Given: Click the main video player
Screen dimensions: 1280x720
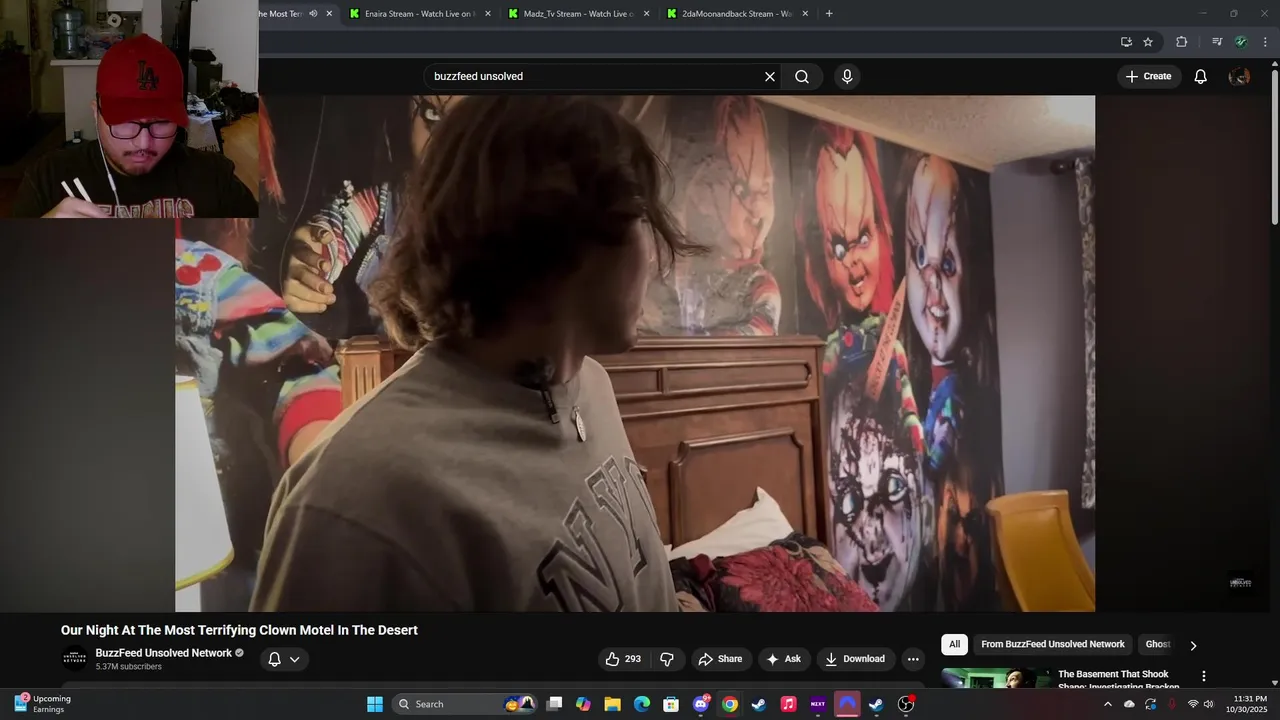Looking at the screenshot, I should click(x=635, y=353).
